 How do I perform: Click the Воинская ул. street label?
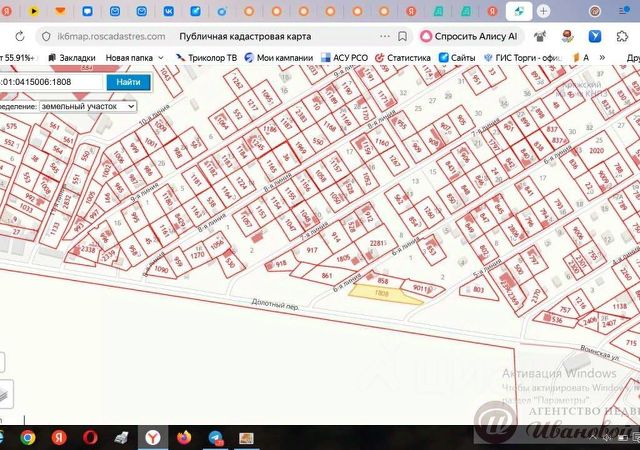point(600,352)
